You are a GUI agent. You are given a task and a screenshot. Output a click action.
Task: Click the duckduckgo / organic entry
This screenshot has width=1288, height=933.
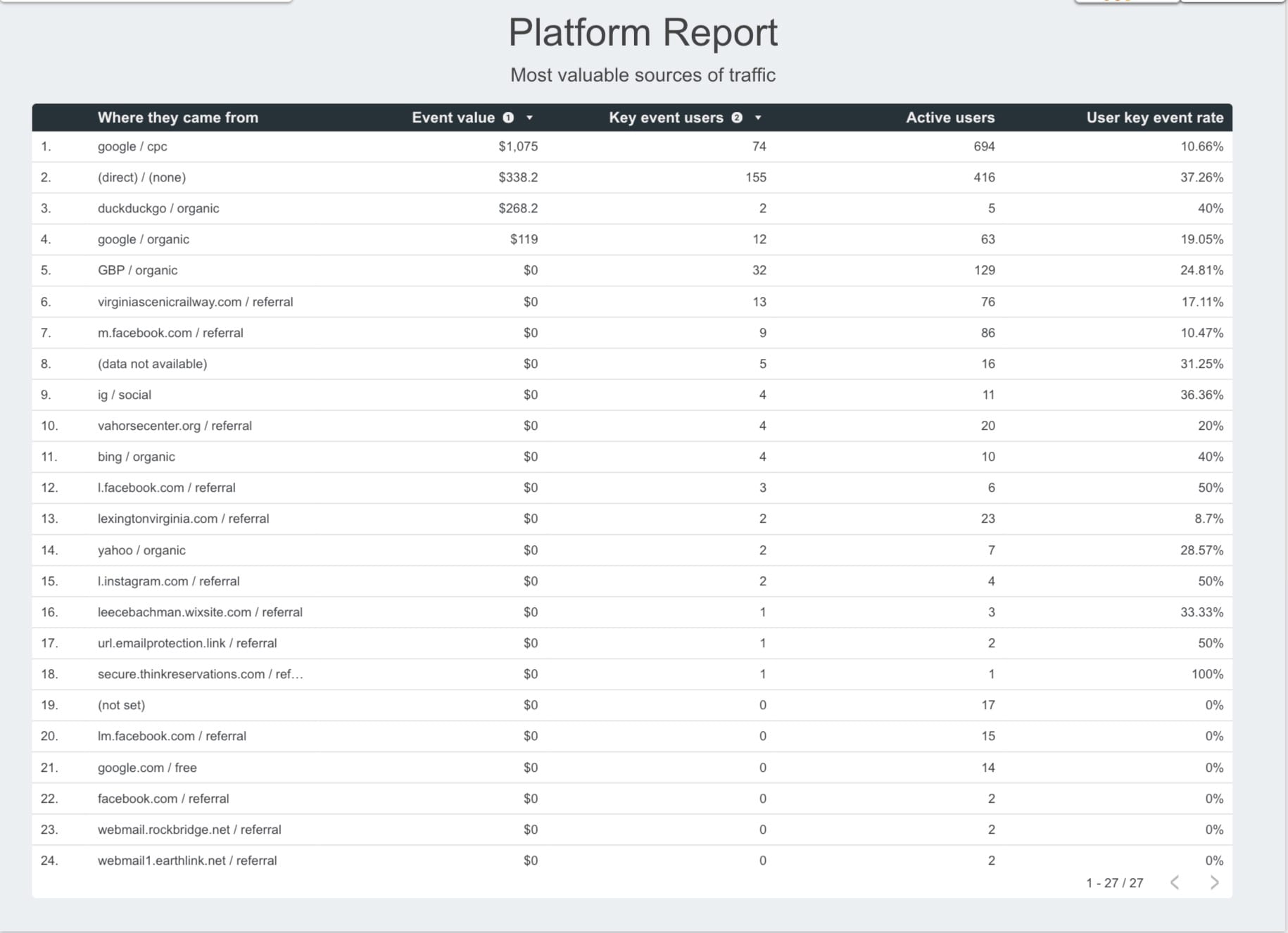(x=158, y=208)
